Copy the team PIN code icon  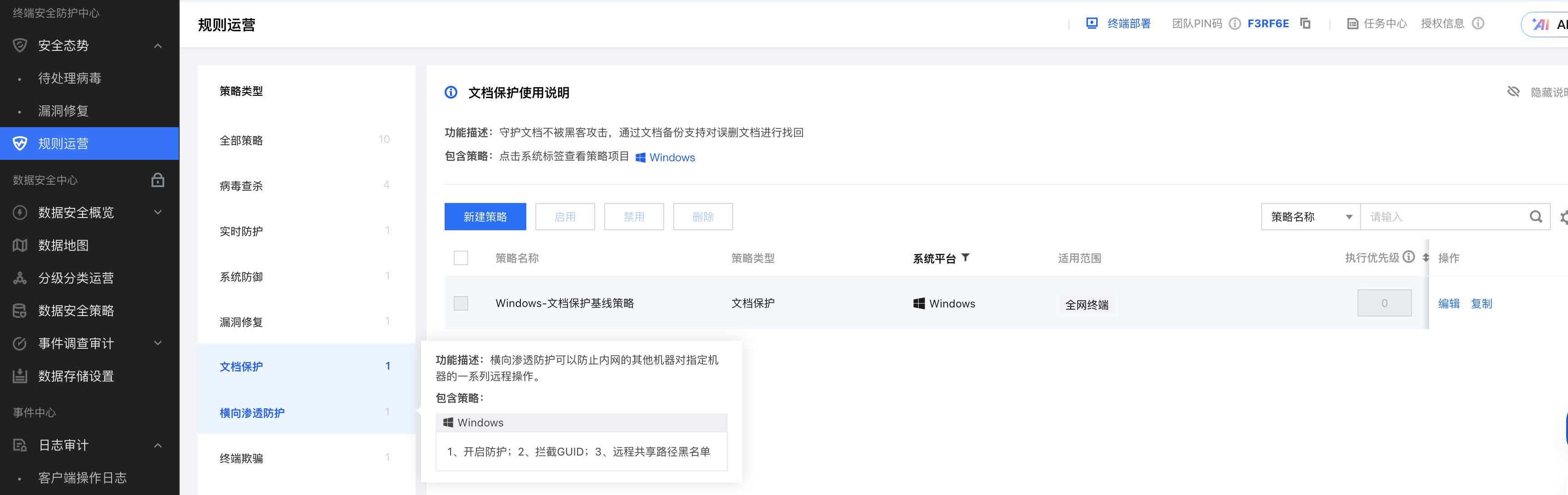coord(1305,23)
